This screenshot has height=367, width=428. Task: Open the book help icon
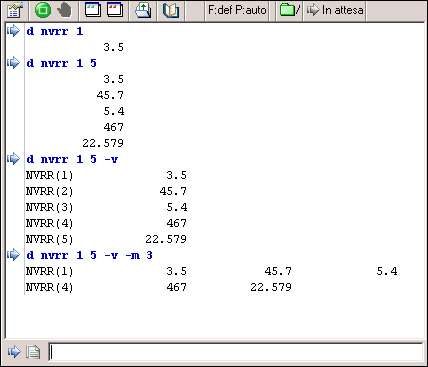click(x=171, y=10)
